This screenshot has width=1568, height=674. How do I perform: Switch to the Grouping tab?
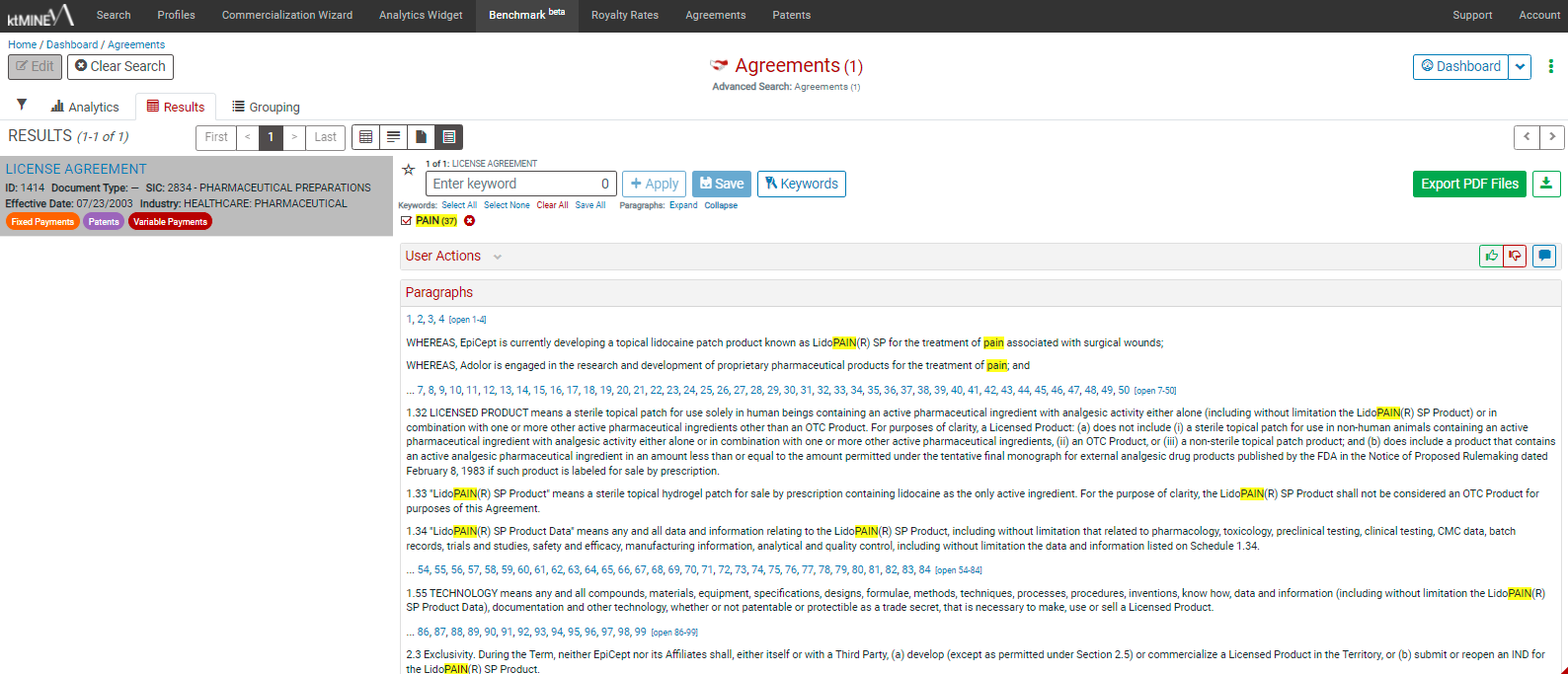[x=267, y=107]
